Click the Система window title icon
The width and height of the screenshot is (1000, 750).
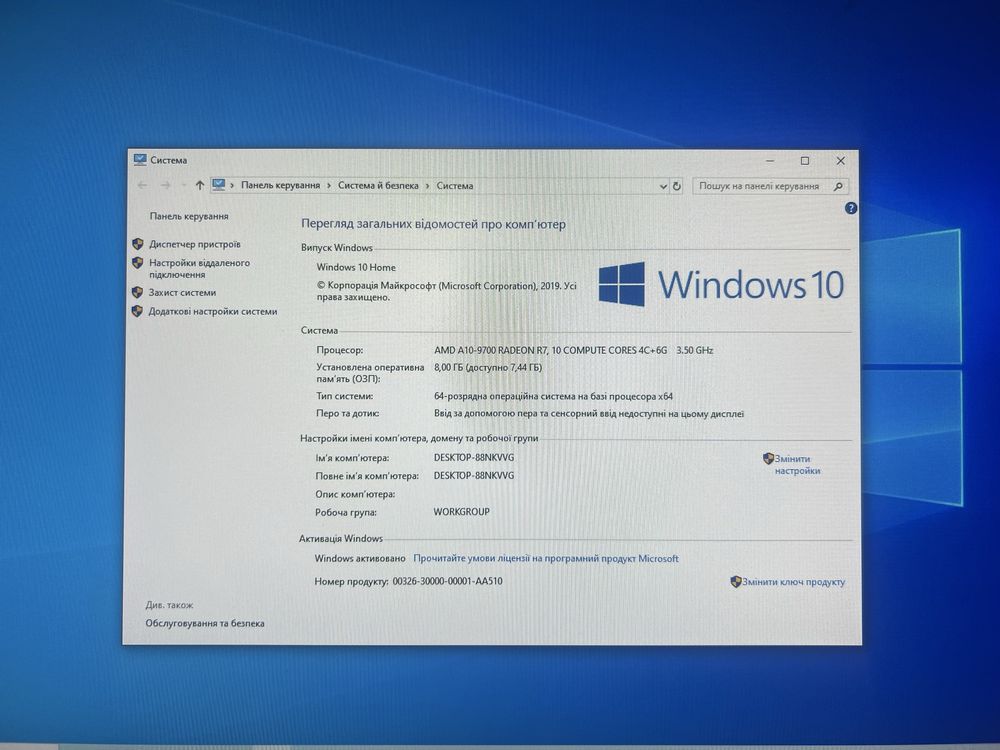pos(140,159)
